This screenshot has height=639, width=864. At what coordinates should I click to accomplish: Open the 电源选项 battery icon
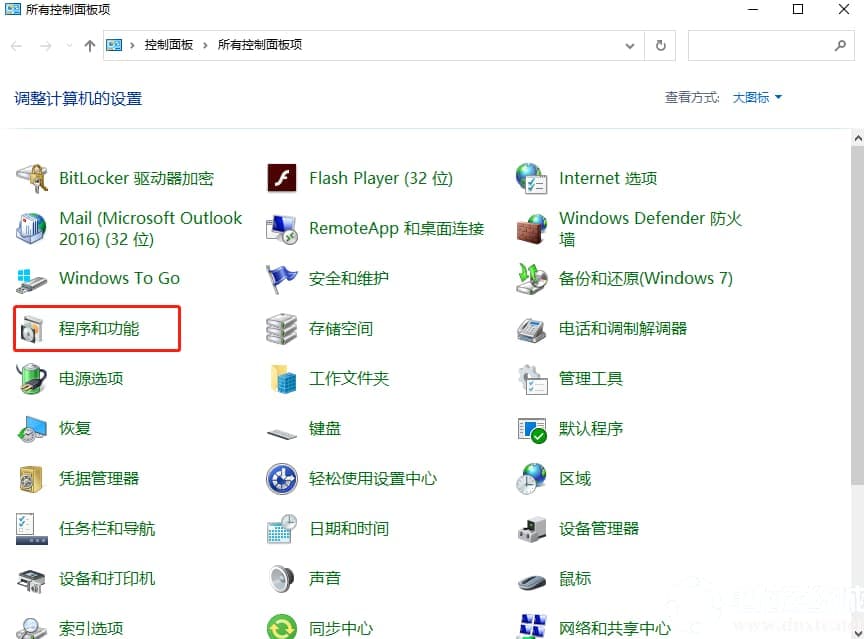[x=31, y=378]
